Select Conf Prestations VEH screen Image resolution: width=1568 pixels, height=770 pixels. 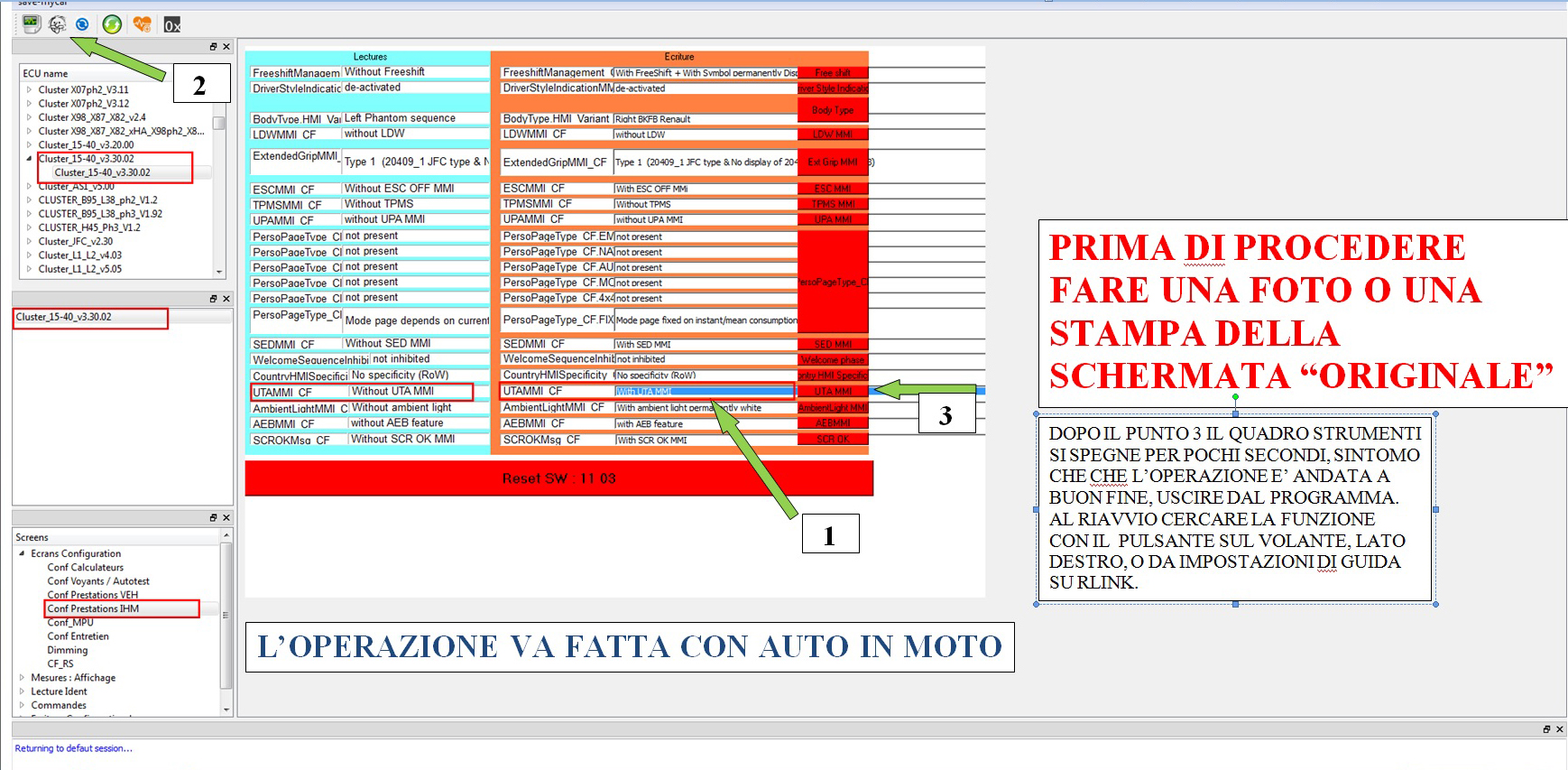(93, 595)
